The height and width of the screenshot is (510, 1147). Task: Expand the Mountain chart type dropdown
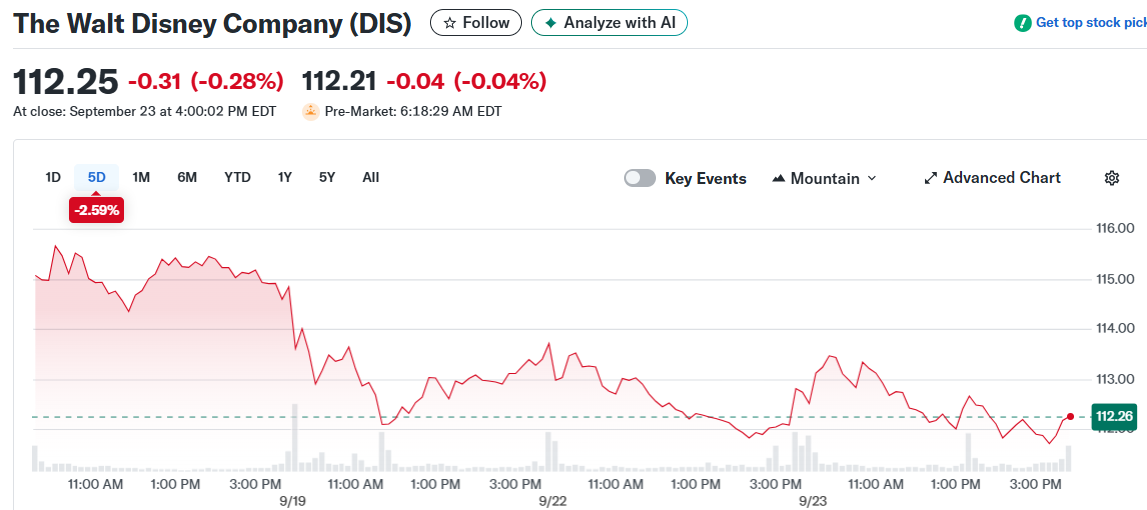click(824, 179)
